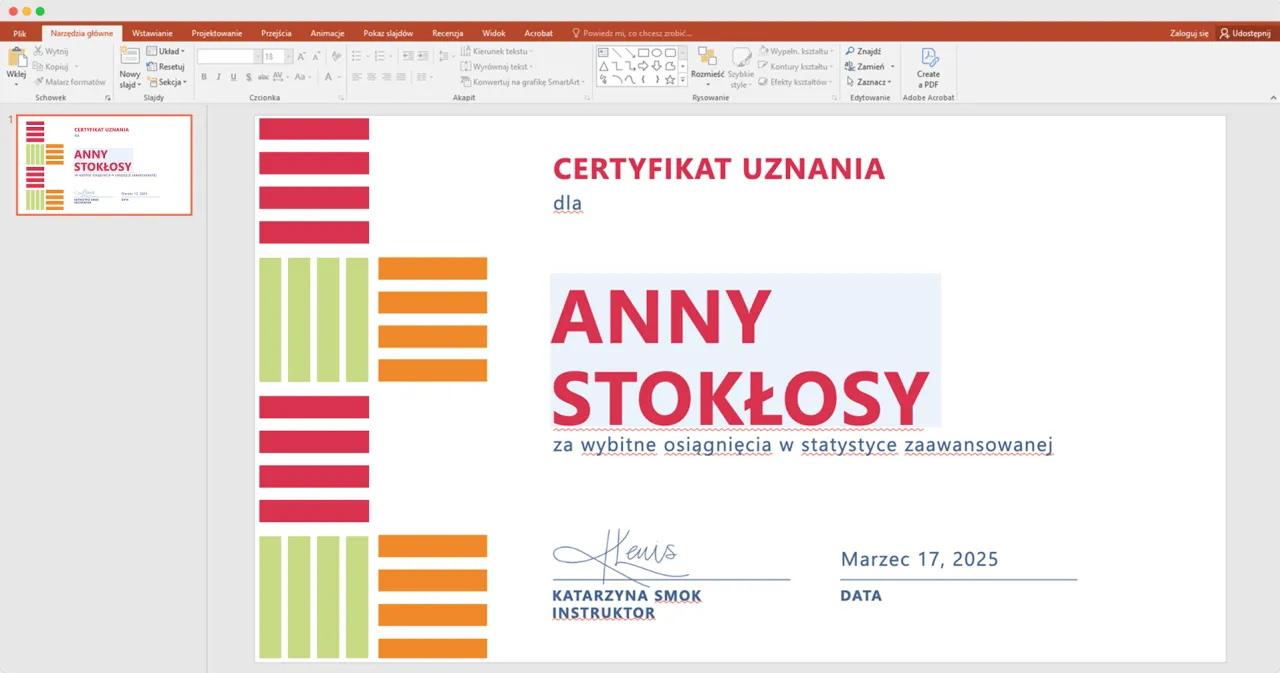The width and height of the screenshot is (1280, 673).
Task: Choose the rectangle shape in the shapes gallery
Action: point(643,53)
